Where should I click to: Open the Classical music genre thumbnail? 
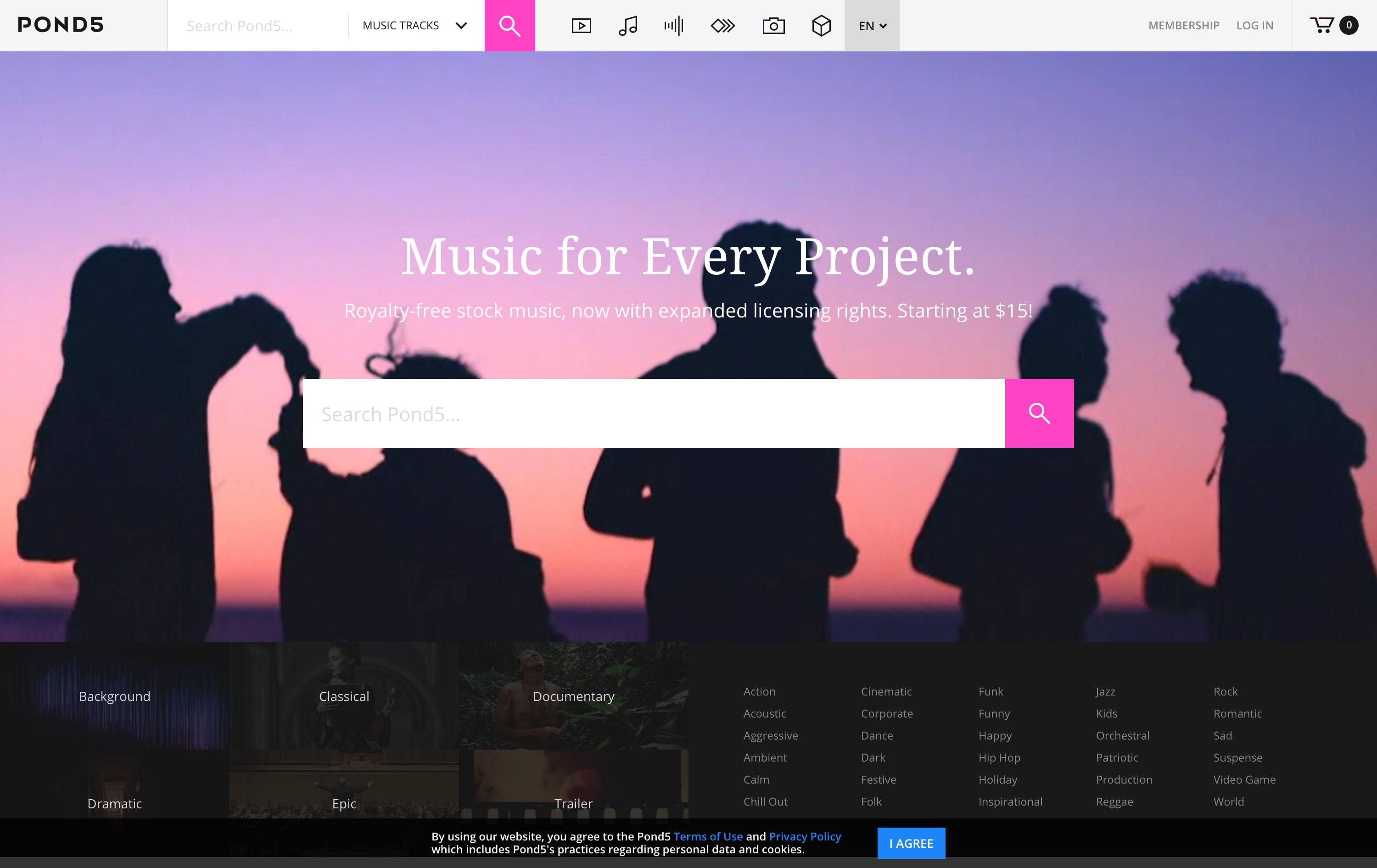[344, 696]
